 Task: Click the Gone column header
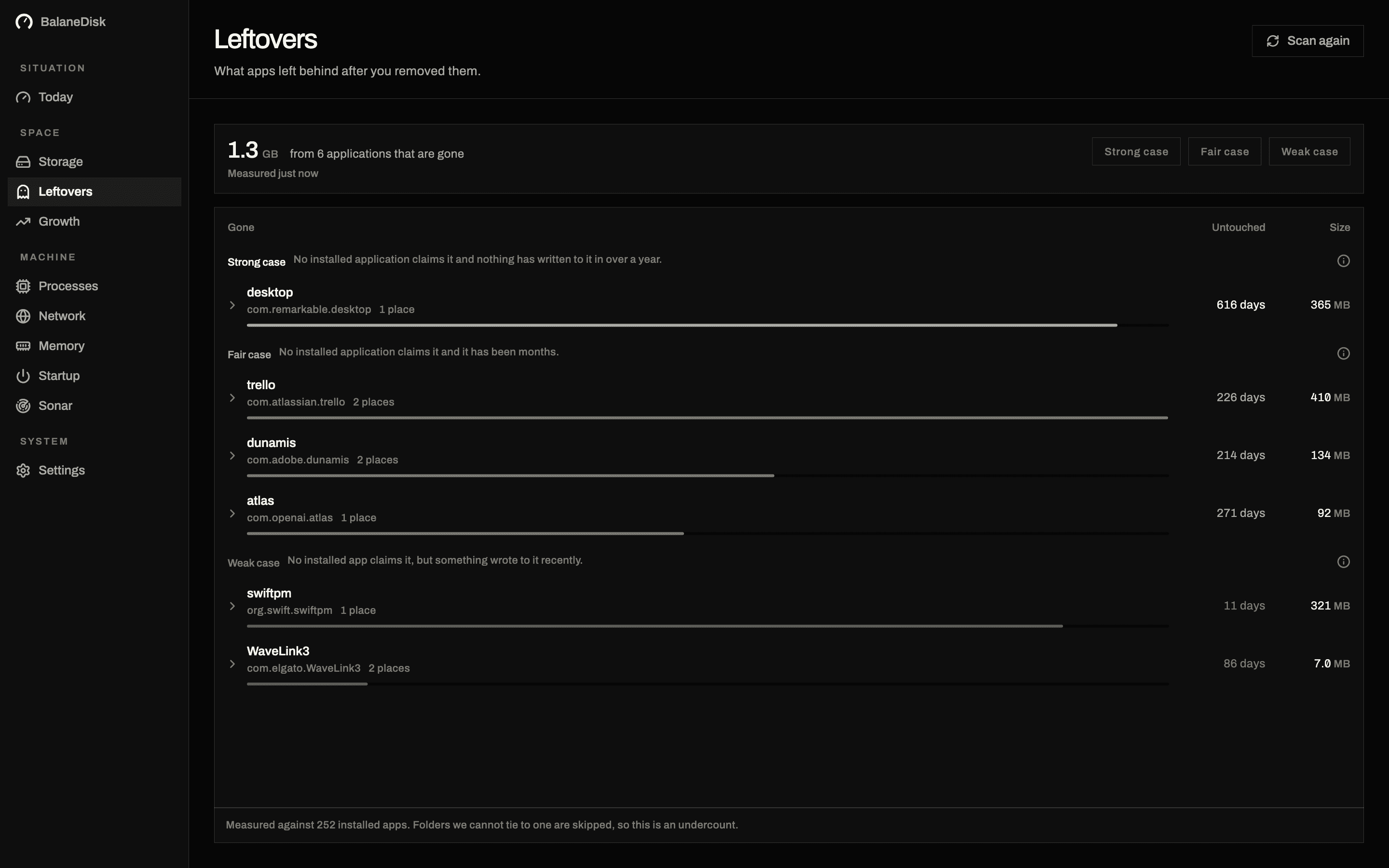[x=241, y=227]
